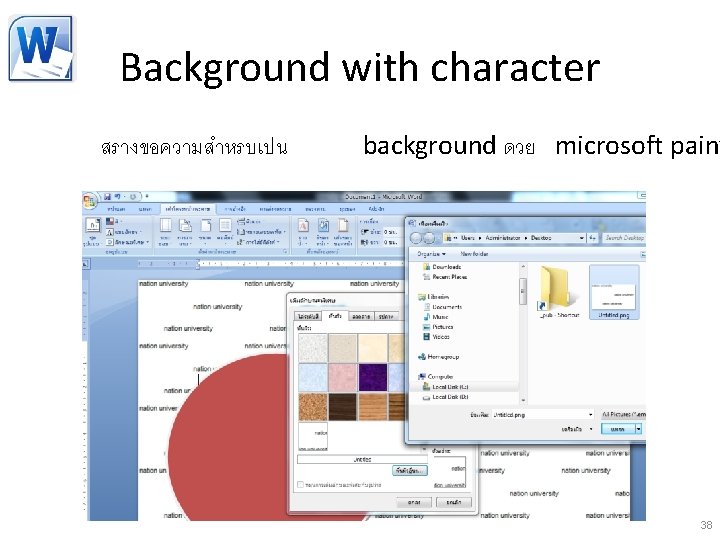Undo using the Quick Access arrow
The width and height of the screenshot is (720, 540).
[x=118, y=197]
